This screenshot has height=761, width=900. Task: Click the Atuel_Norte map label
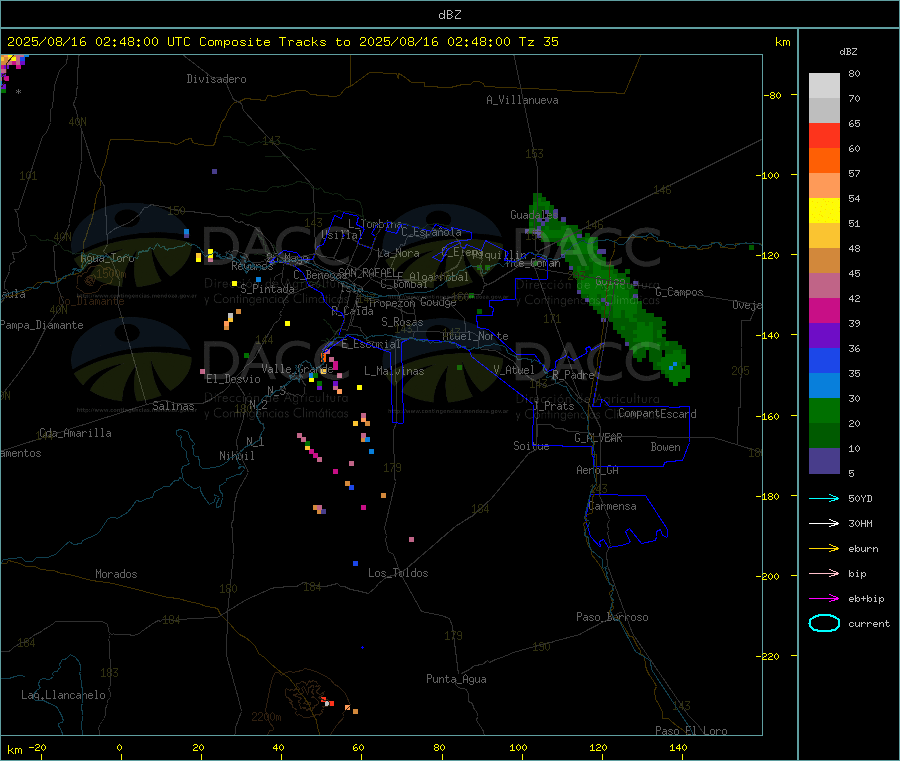click(475, 336)
